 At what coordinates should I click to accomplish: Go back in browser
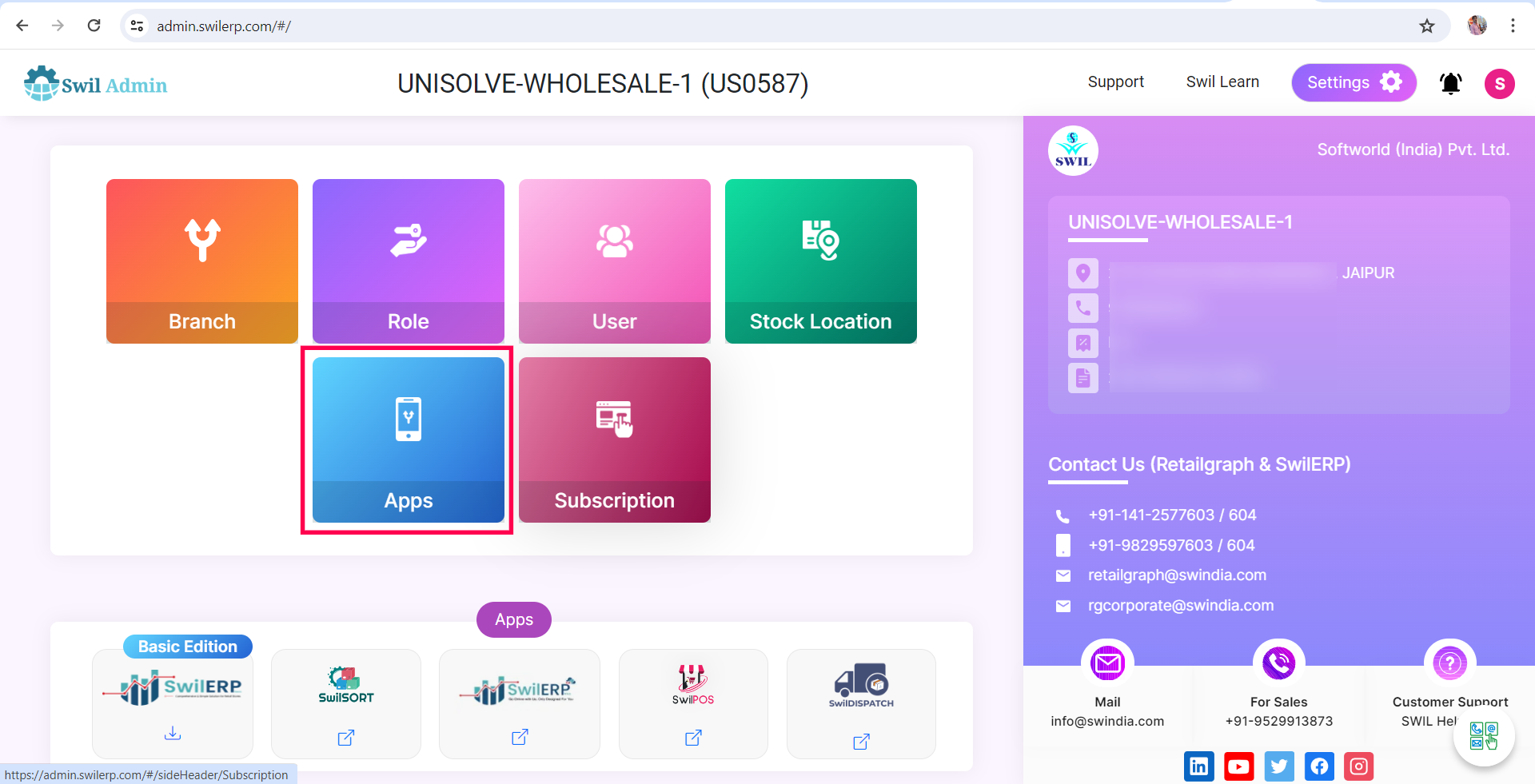(22, 26)
